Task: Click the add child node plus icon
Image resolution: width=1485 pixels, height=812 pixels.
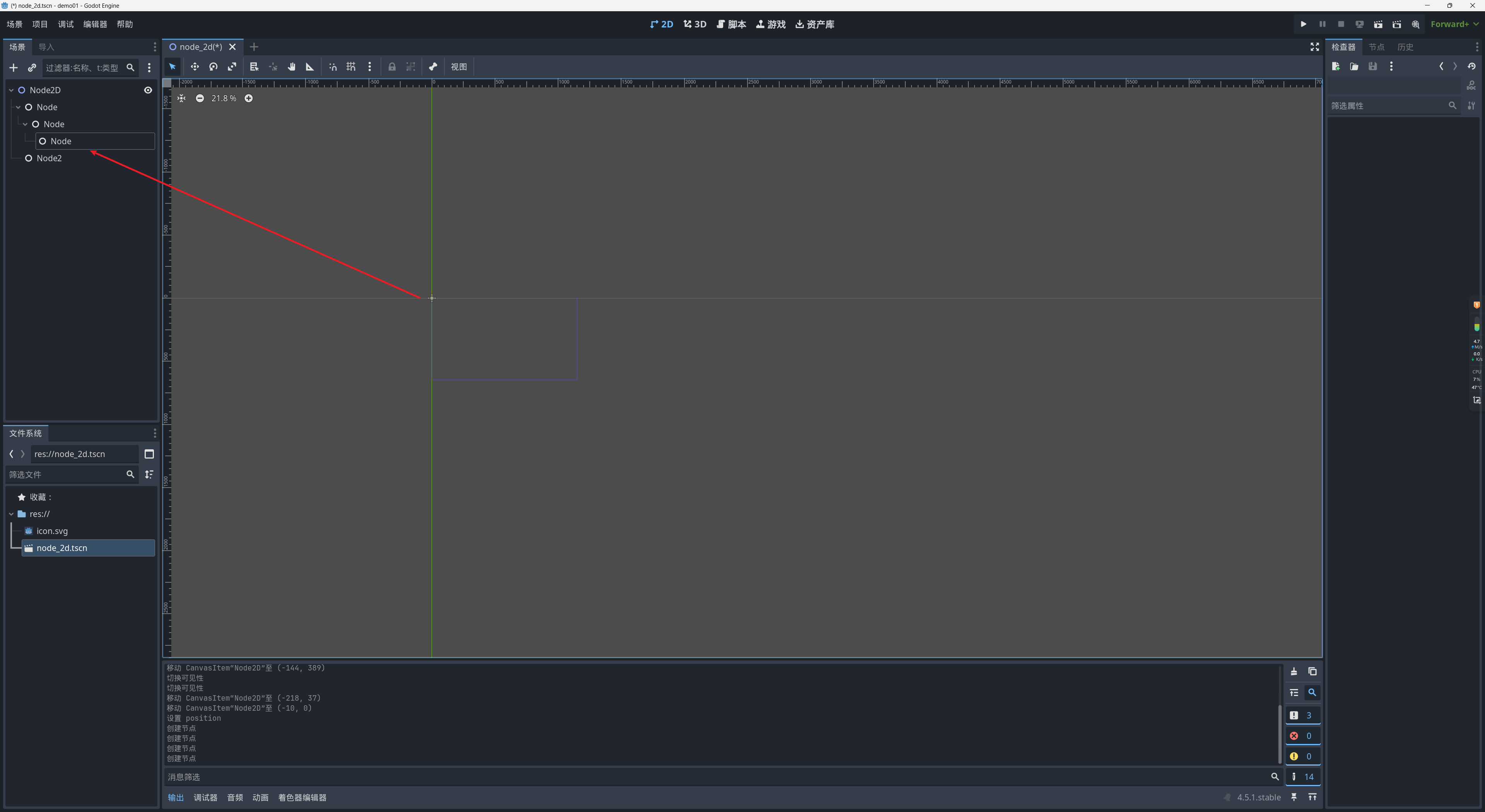Action: (x=13, y=68)
